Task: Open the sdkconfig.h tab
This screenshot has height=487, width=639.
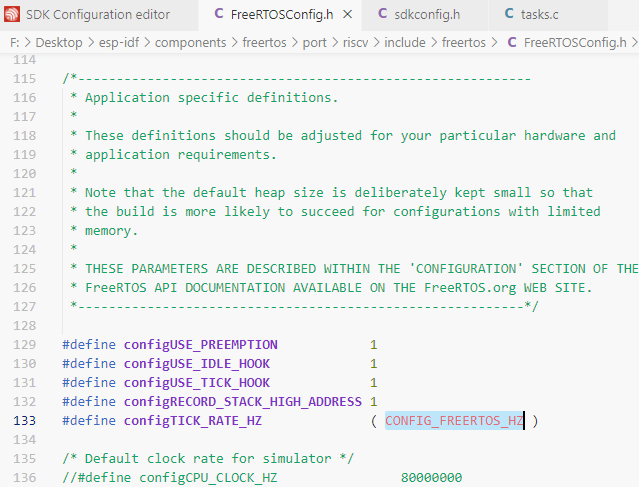Action: (x=427, y=15)
